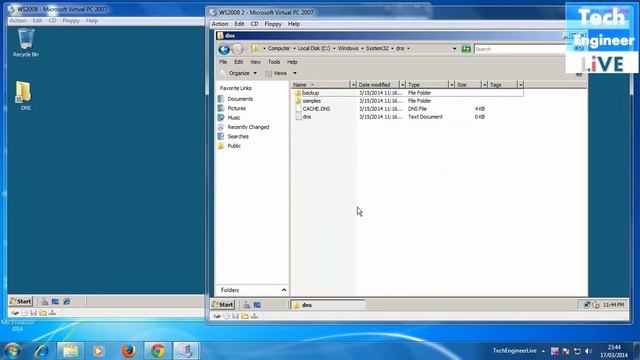Select the dns taskbar button in guest
640x360 pixels.
pyautogui.click(x=327, y=305)
